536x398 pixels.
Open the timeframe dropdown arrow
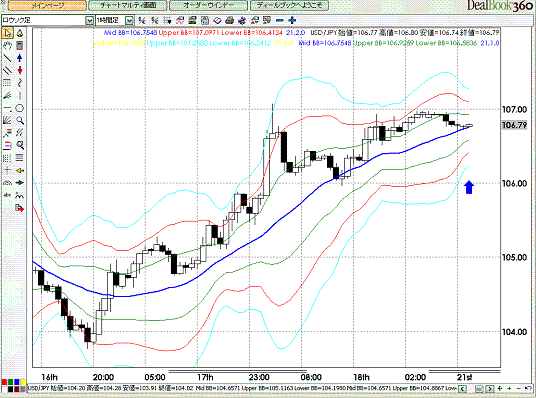(x=129, y=21)
